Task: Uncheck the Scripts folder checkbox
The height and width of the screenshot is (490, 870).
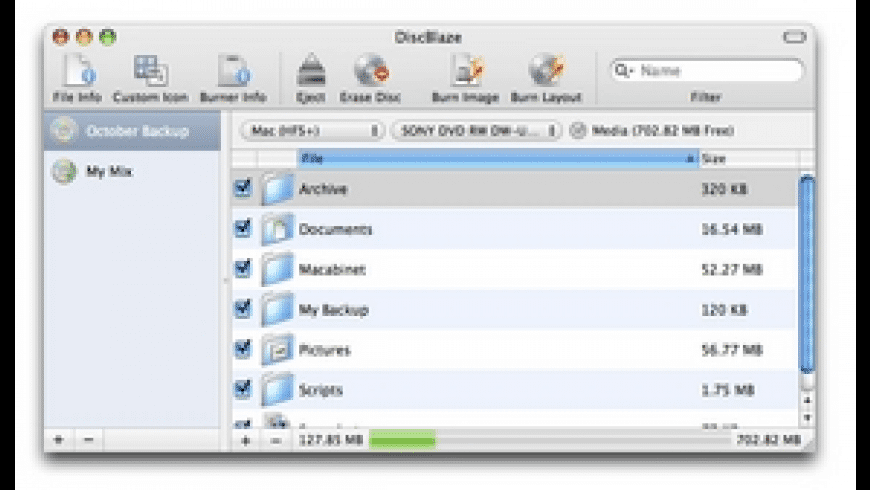Action: [242, 389]
